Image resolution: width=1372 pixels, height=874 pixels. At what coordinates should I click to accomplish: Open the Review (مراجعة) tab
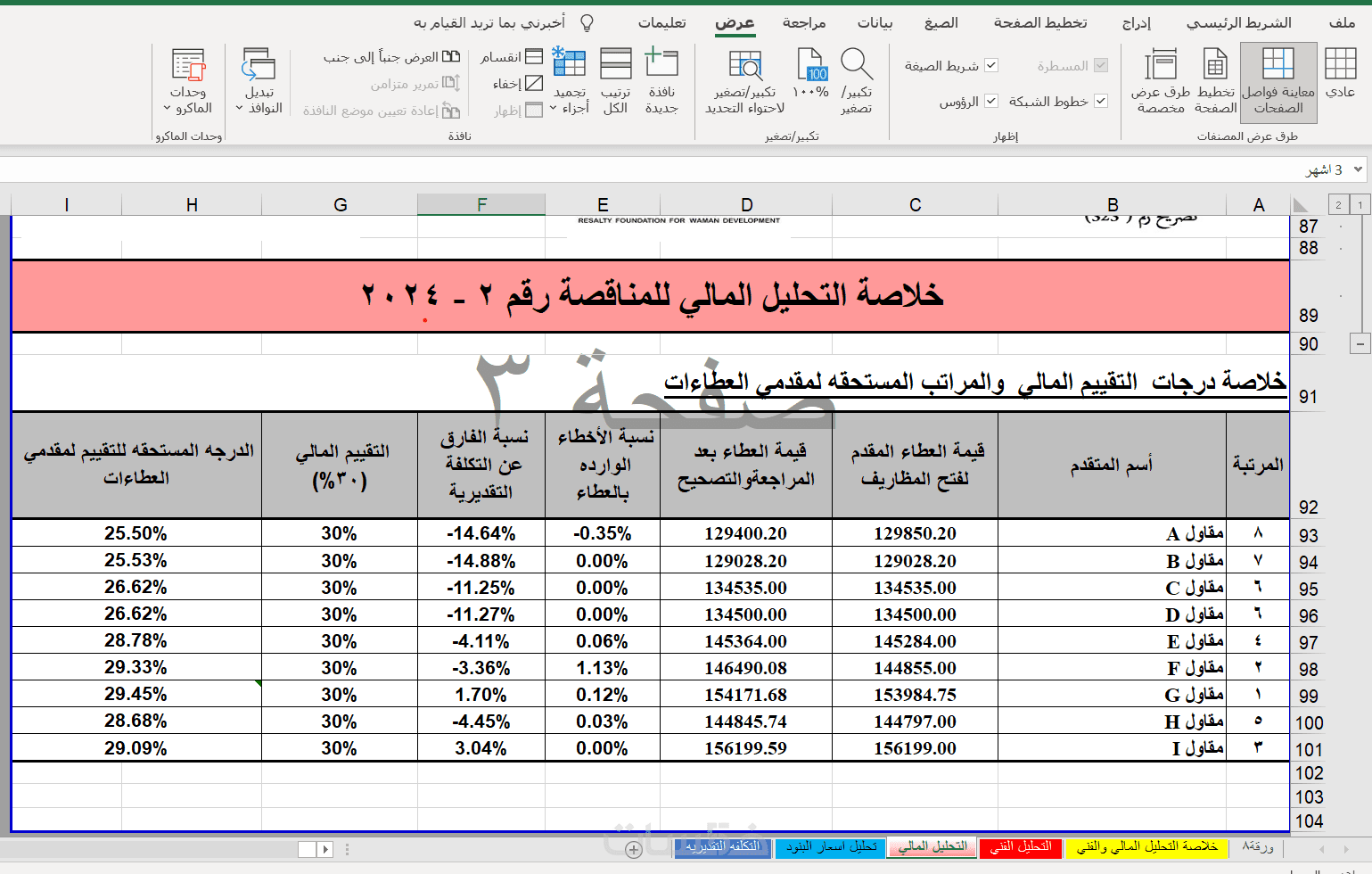click(804, 23)
